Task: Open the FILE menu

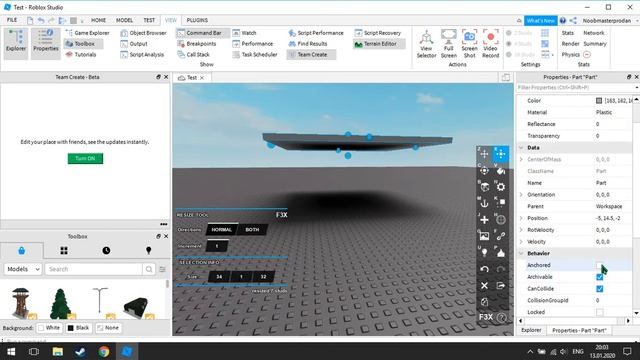Action: click(x=12, y=20)
